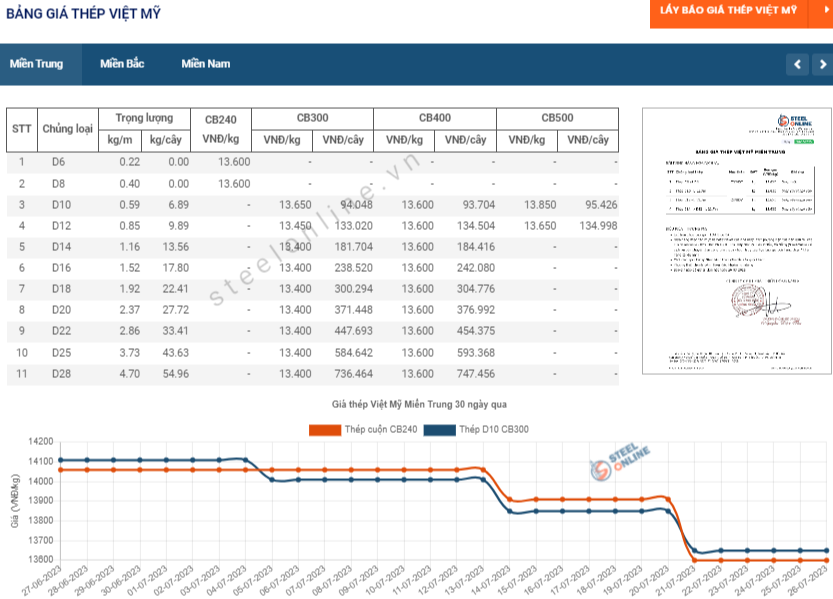Viewport: 833px width, 599px height.
Task: Click the 93.704 CB400 price cell
Action: click(479, 205)
